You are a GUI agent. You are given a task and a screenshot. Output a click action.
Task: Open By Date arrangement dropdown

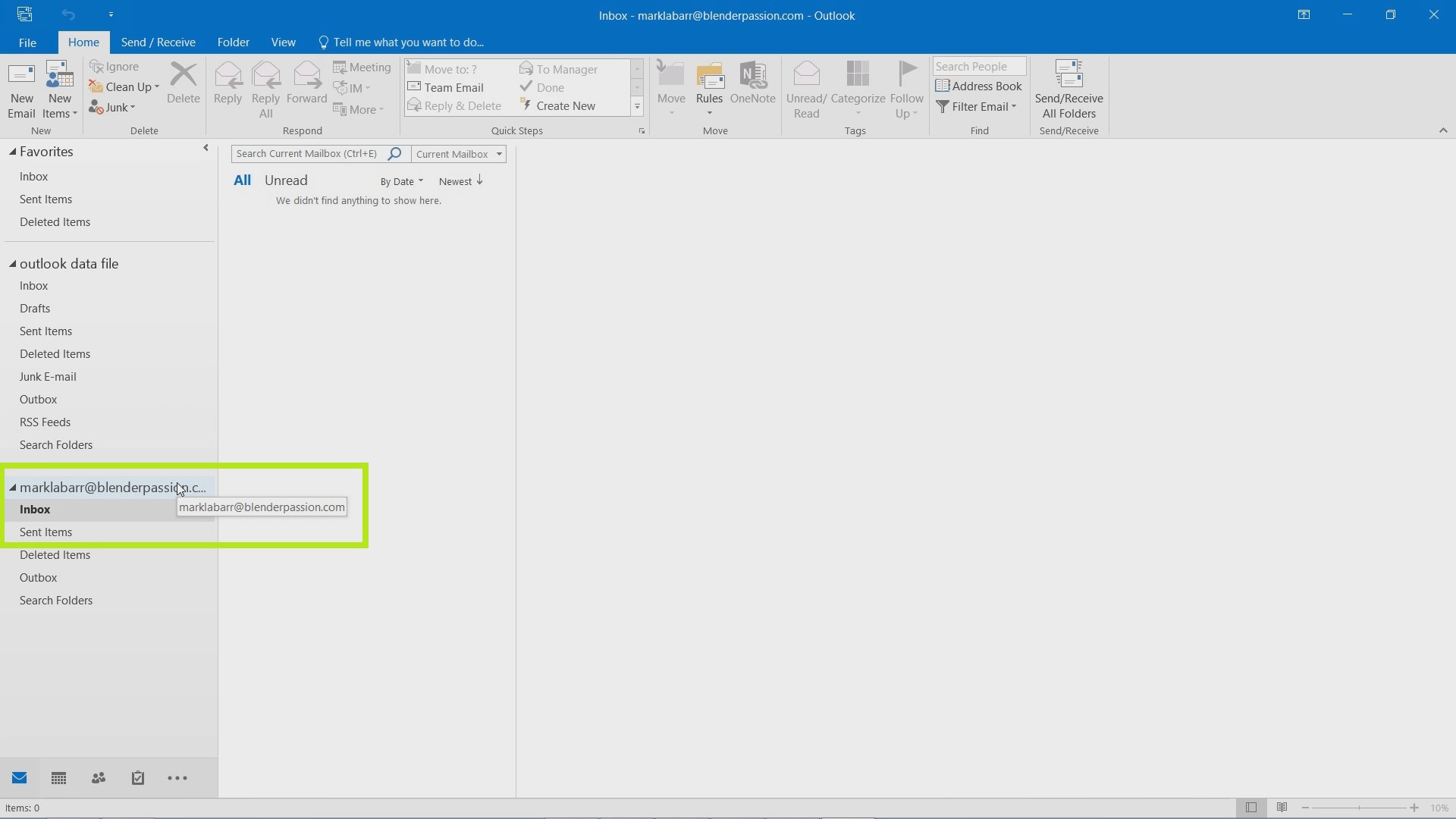(402, 181)
